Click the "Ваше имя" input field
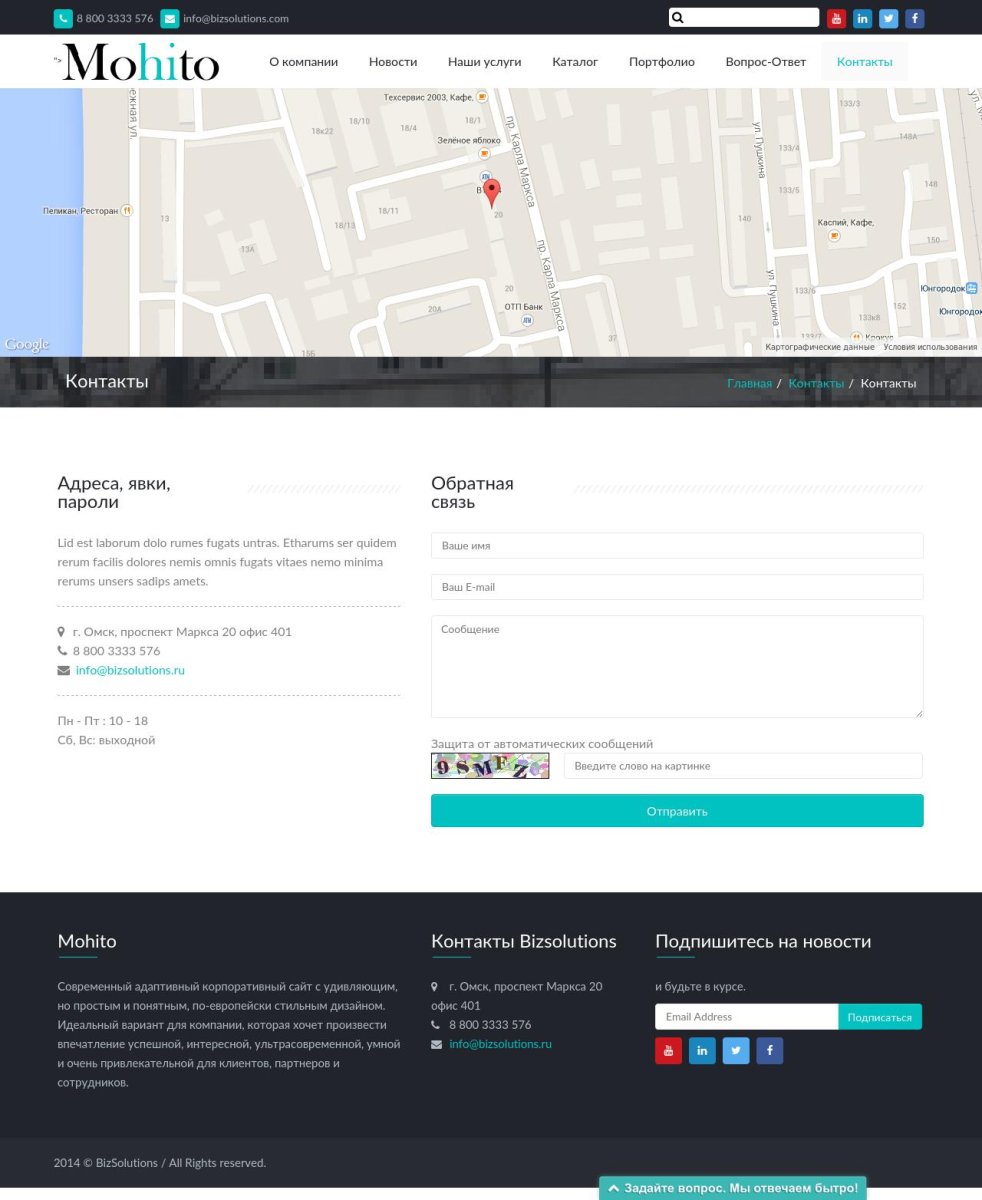 (677, 546)
